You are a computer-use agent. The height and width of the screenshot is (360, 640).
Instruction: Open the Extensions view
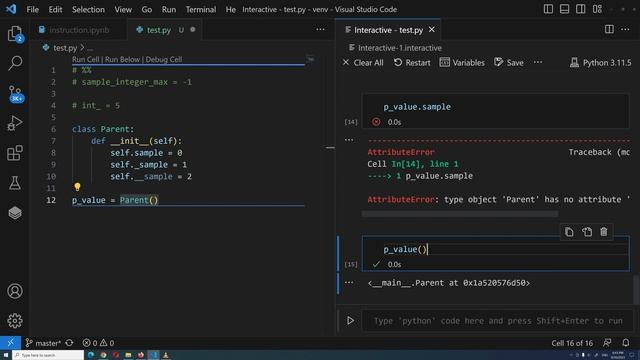pos(15,153)
